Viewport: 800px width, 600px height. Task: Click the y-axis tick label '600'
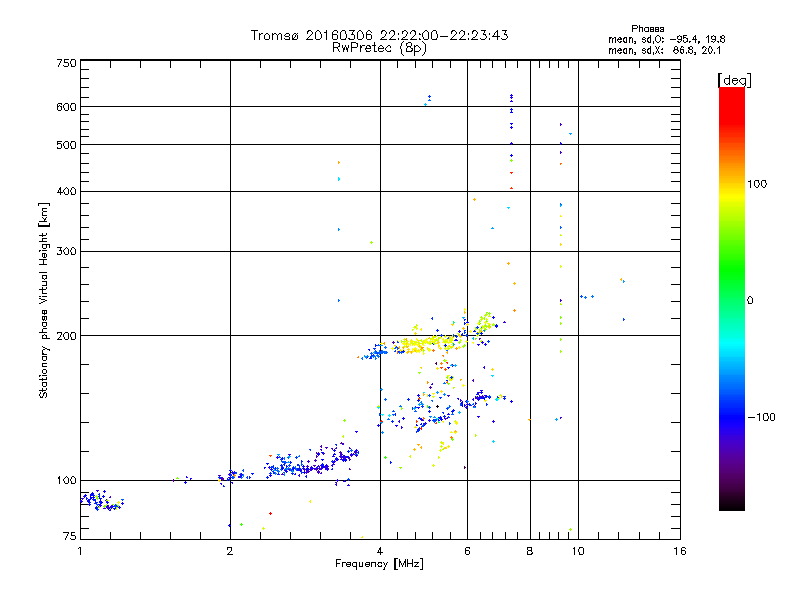coord(66,107)
